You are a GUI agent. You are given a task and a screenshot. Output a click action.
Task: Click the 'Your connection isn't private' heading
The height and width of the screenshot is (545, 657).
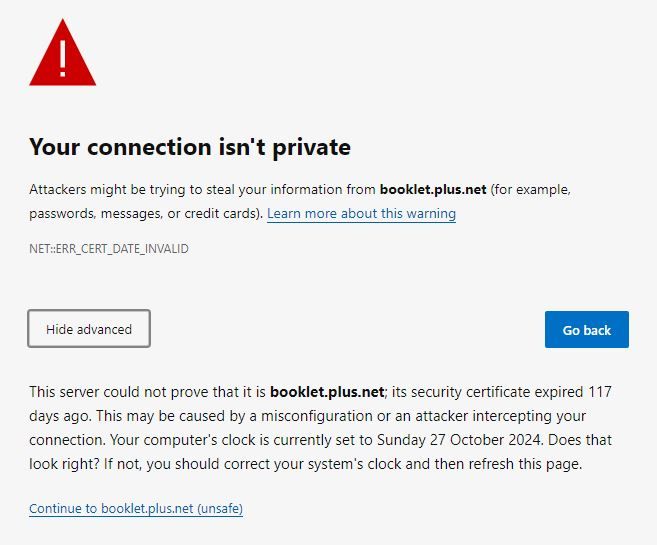pyautogui.click(x=190, y=147)
